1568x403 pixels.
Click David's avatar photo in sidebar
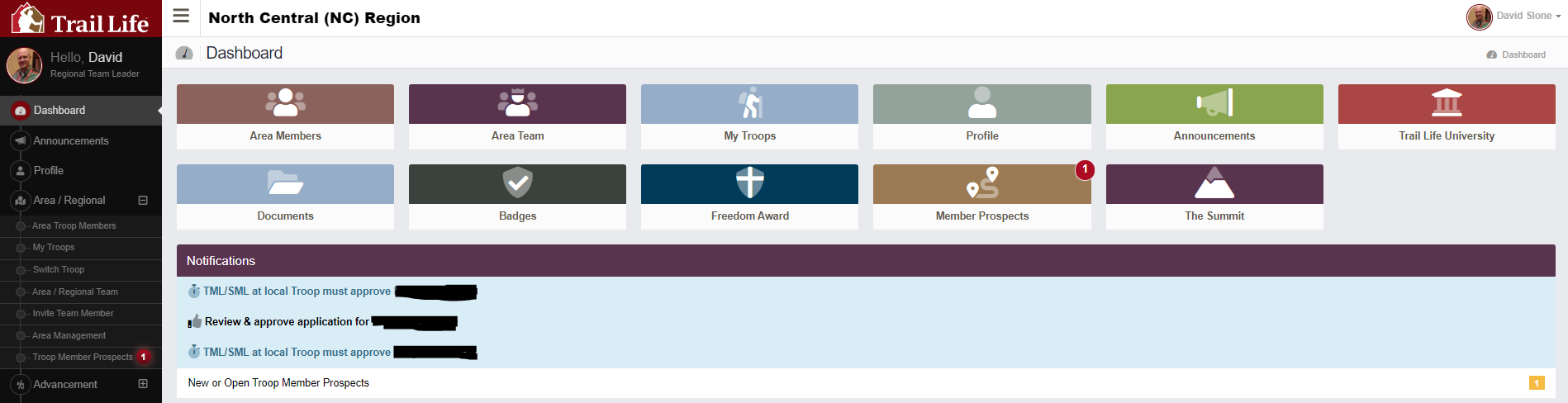(25, 65)
